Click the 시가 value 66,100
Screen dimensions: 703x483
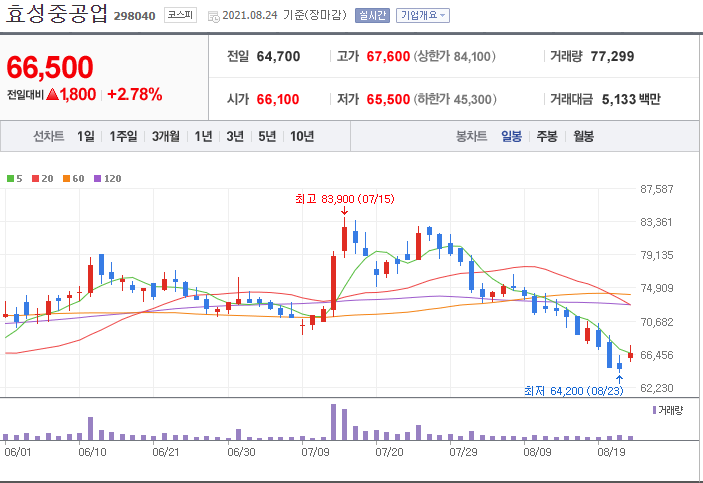point(278,99)
